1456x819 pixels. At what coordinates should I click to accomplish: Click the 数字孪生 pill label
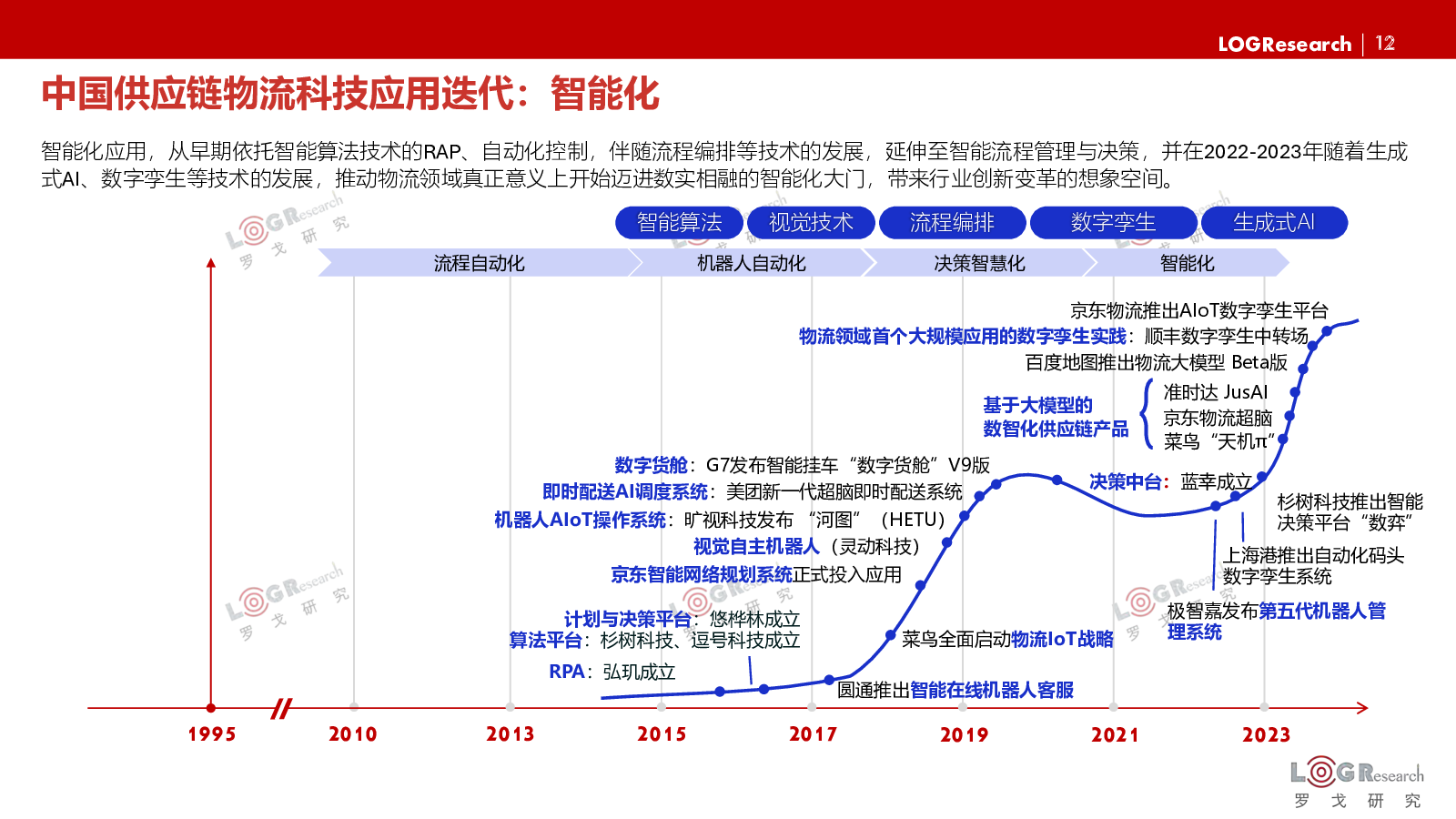(x=1113, y=223)
